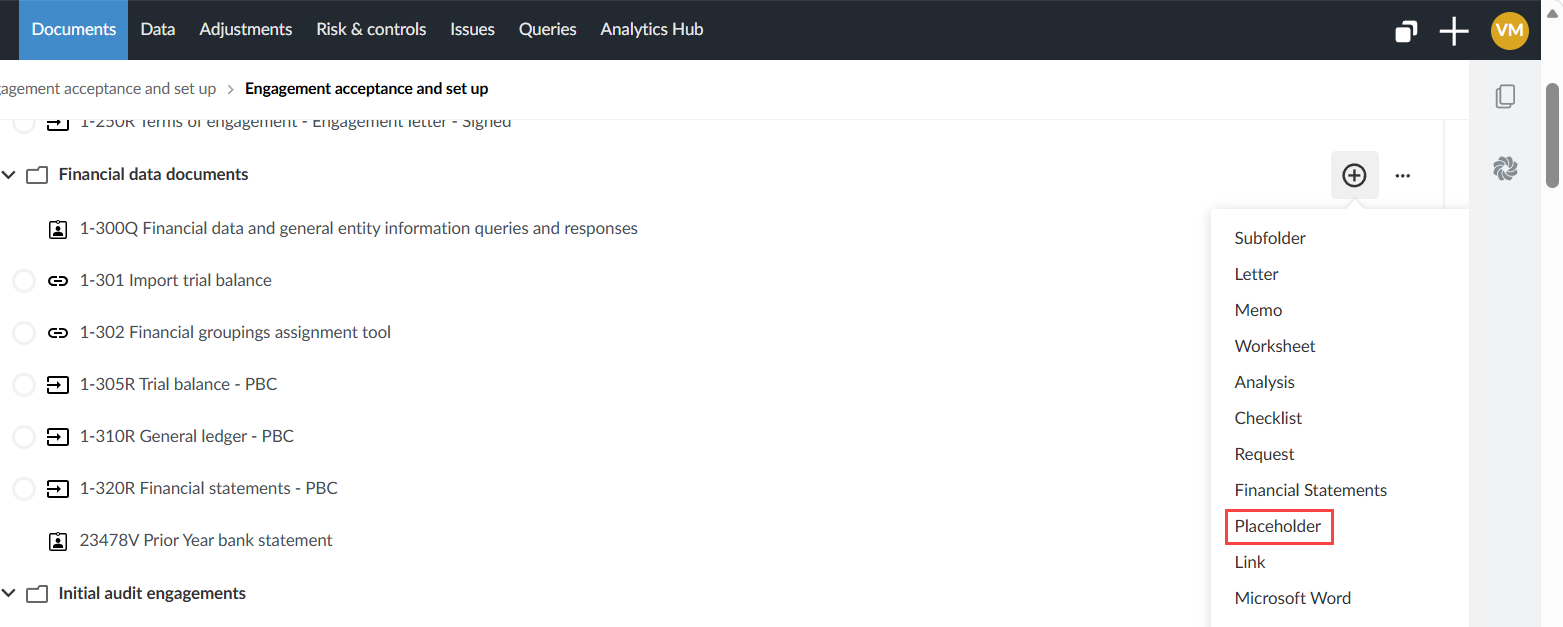
Task: Switch to the Data tab
Action: click(158, 29)
